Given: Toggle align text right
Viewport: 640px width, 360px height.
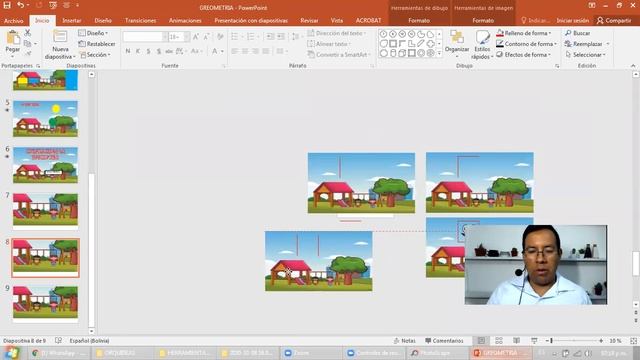Looking at the screenshot, I should [256, 51].
